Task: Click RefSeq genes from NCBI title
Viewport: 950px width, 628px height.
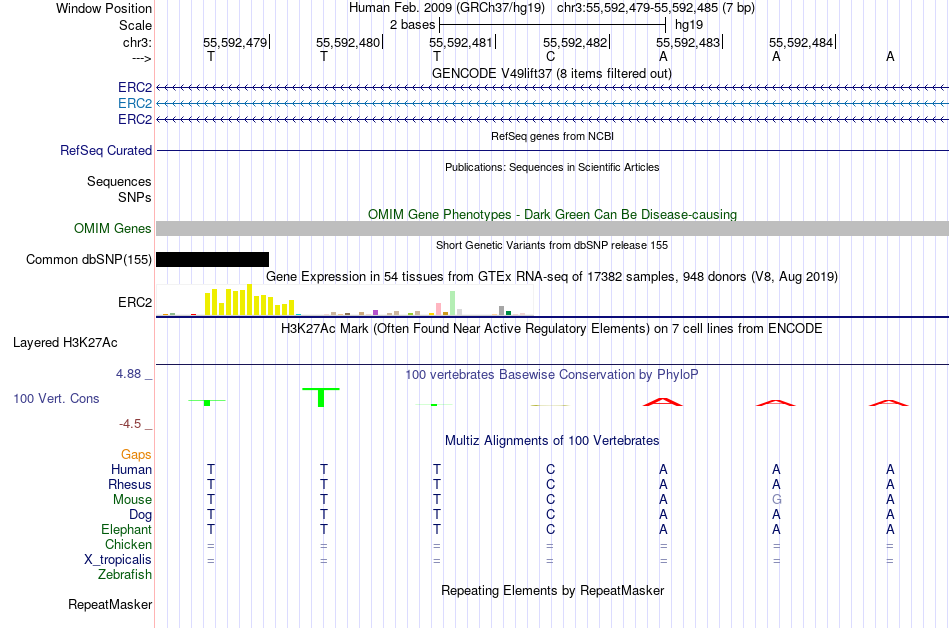Action: 552,136
